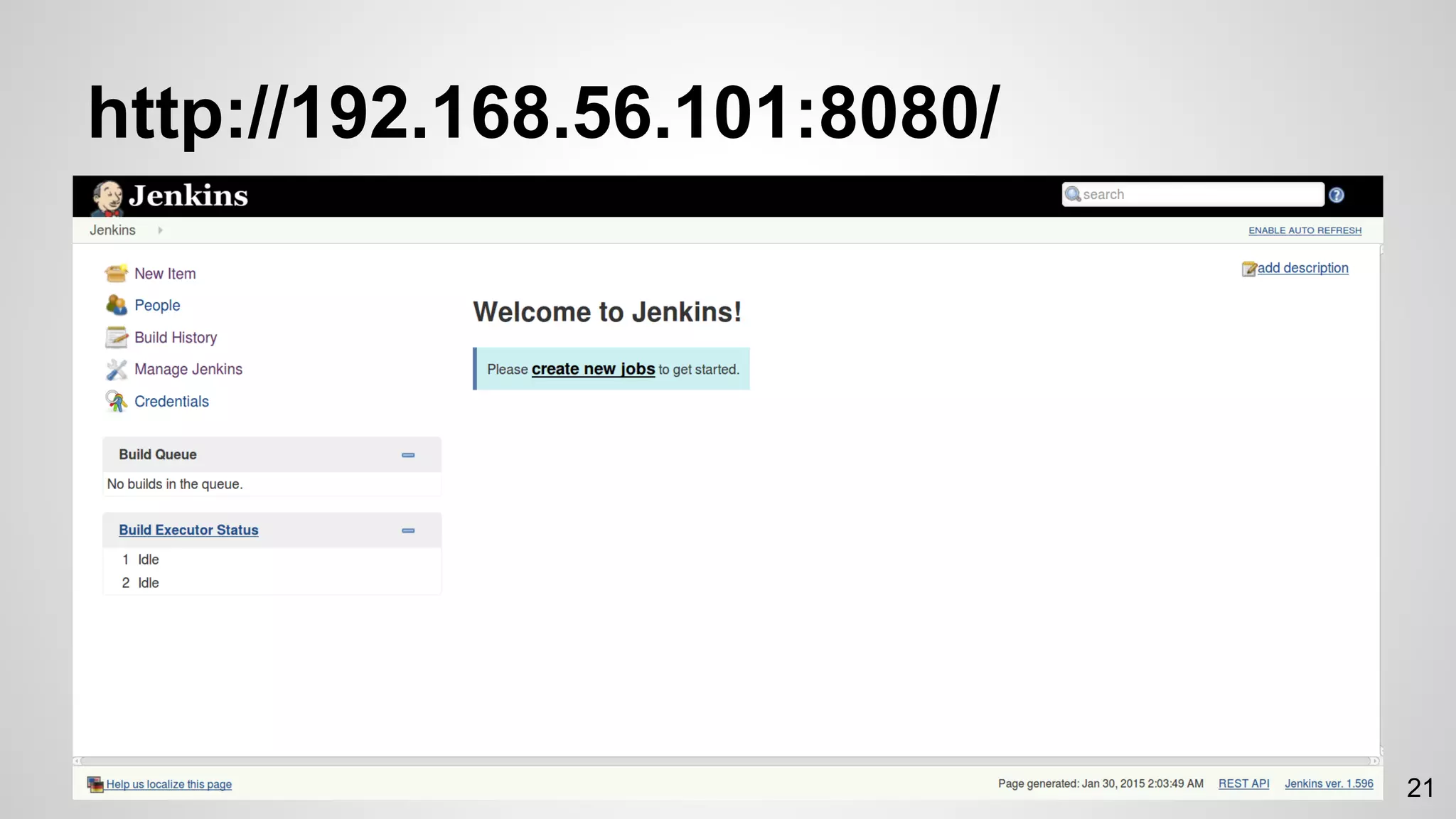Click the magnifier icon in the search box
The width and height of the screenshot is (1456, 819).
point(1073,194)
